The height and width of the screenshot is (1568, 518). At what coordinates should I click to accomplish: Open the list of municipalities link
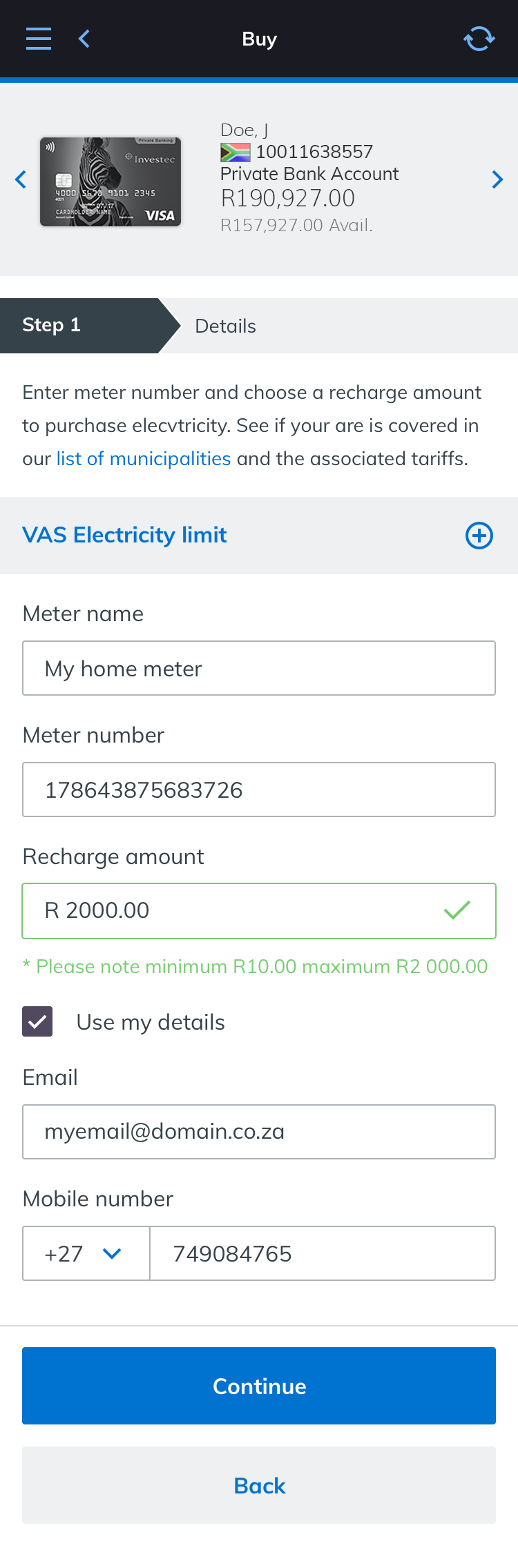144,459
